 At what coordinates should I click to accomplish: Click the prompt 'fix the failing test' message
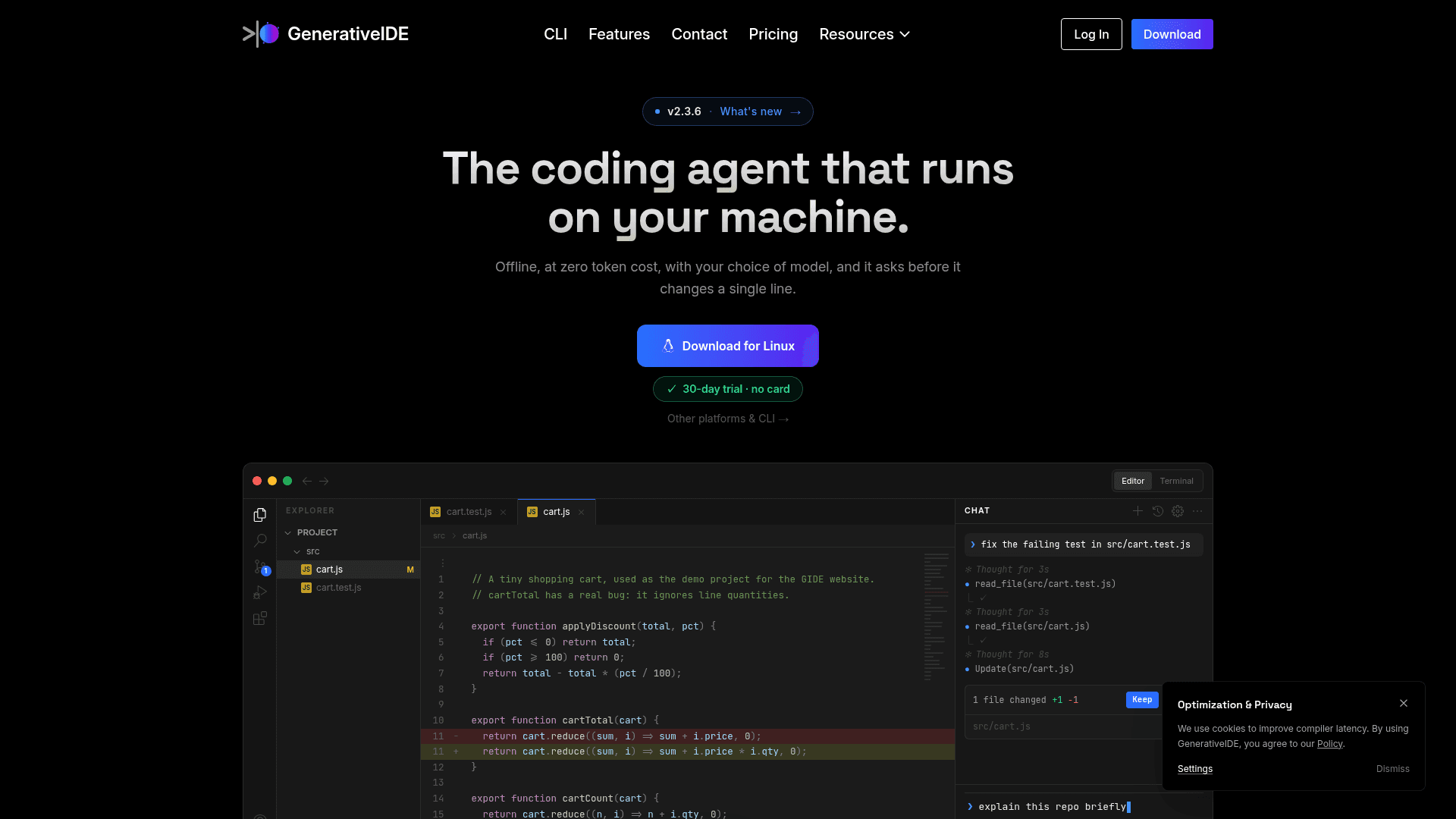click(1084, 544)
